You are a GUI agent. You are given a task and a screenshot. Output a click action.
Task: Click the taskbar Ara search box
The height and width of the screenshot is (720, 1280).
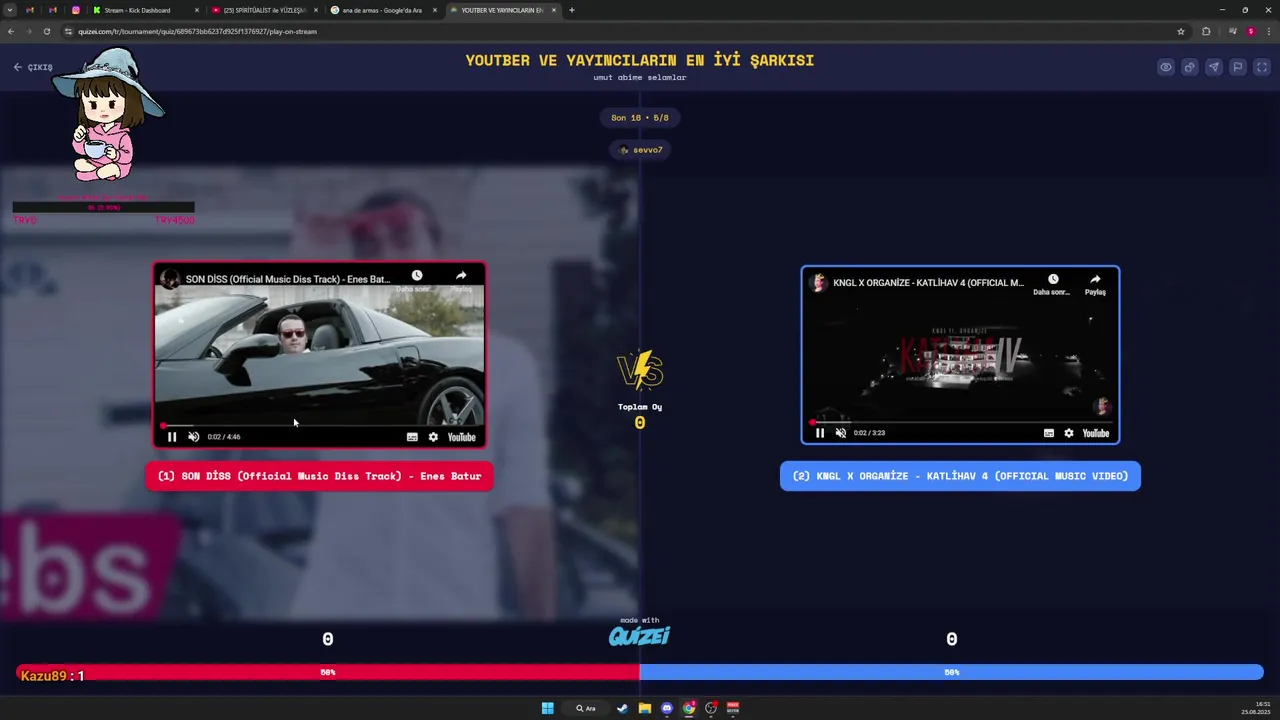586,708
